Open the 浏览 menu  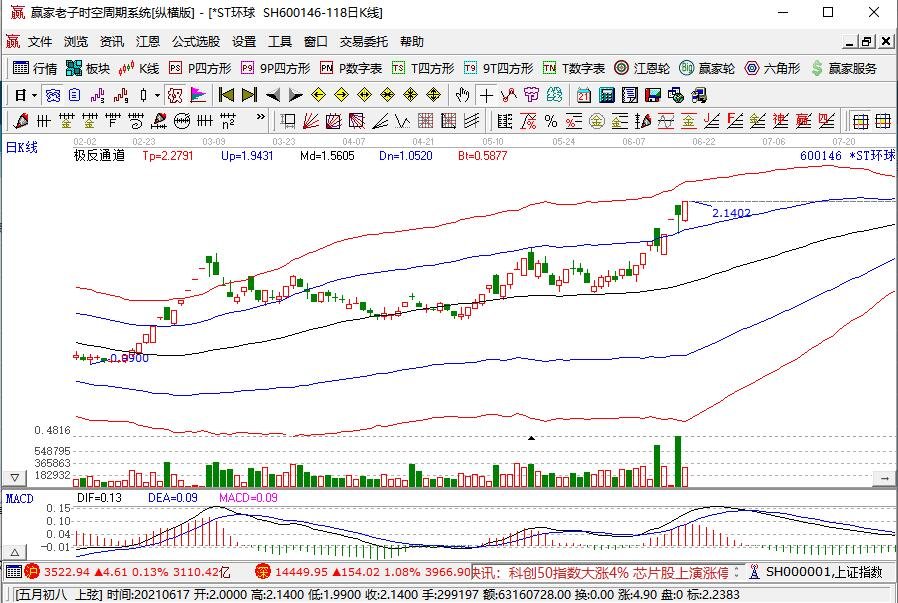(76, 42)
